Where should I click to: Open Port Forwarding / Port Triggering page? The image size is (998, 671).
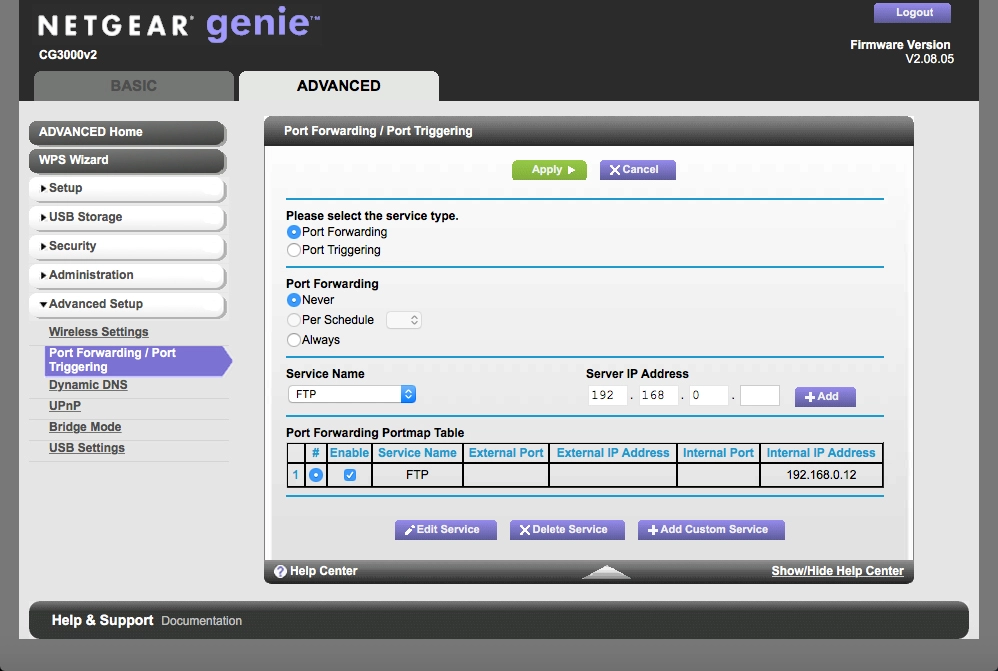tap(137, 360)
